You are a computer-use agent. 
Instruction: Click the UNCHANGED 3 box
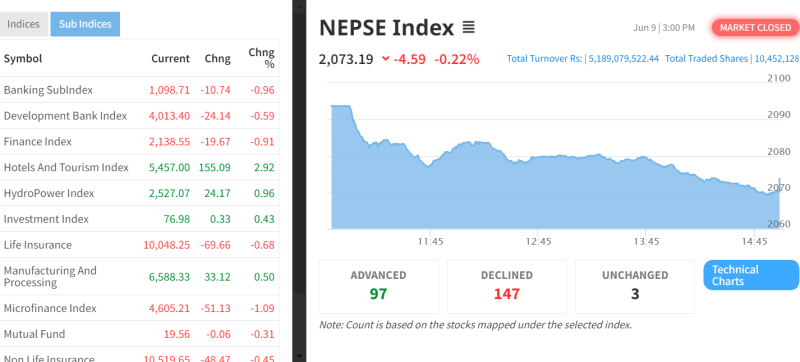635,287
